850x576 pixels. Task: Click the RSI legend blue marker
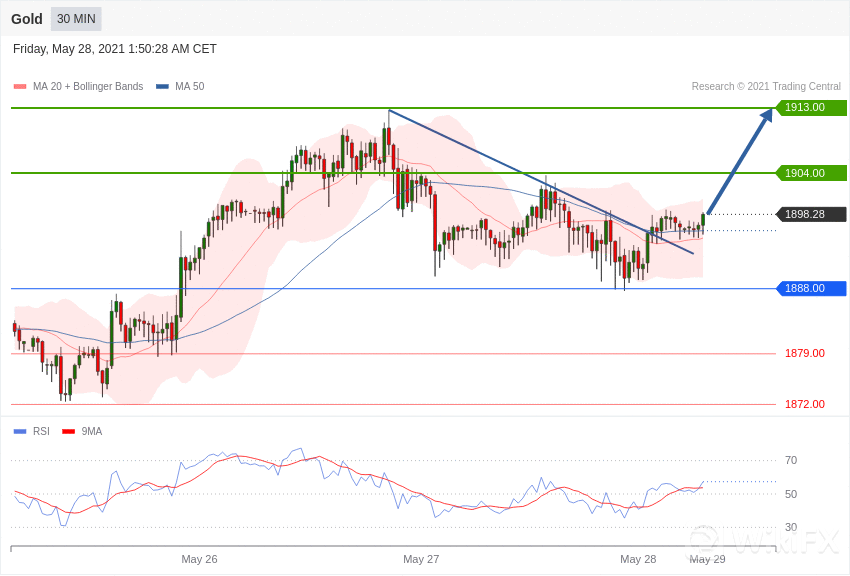tap(20, 432)
